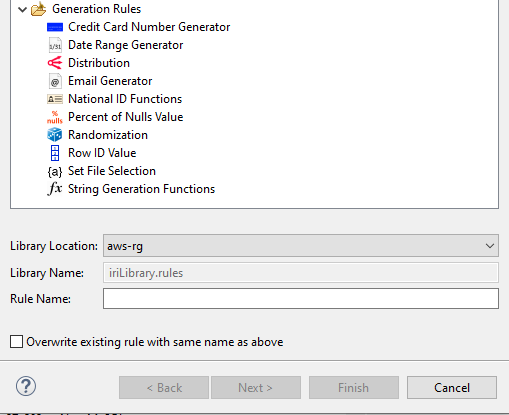Select the Row ID Value icon
This screenshot has height=415, width=509.
(55, 153)
